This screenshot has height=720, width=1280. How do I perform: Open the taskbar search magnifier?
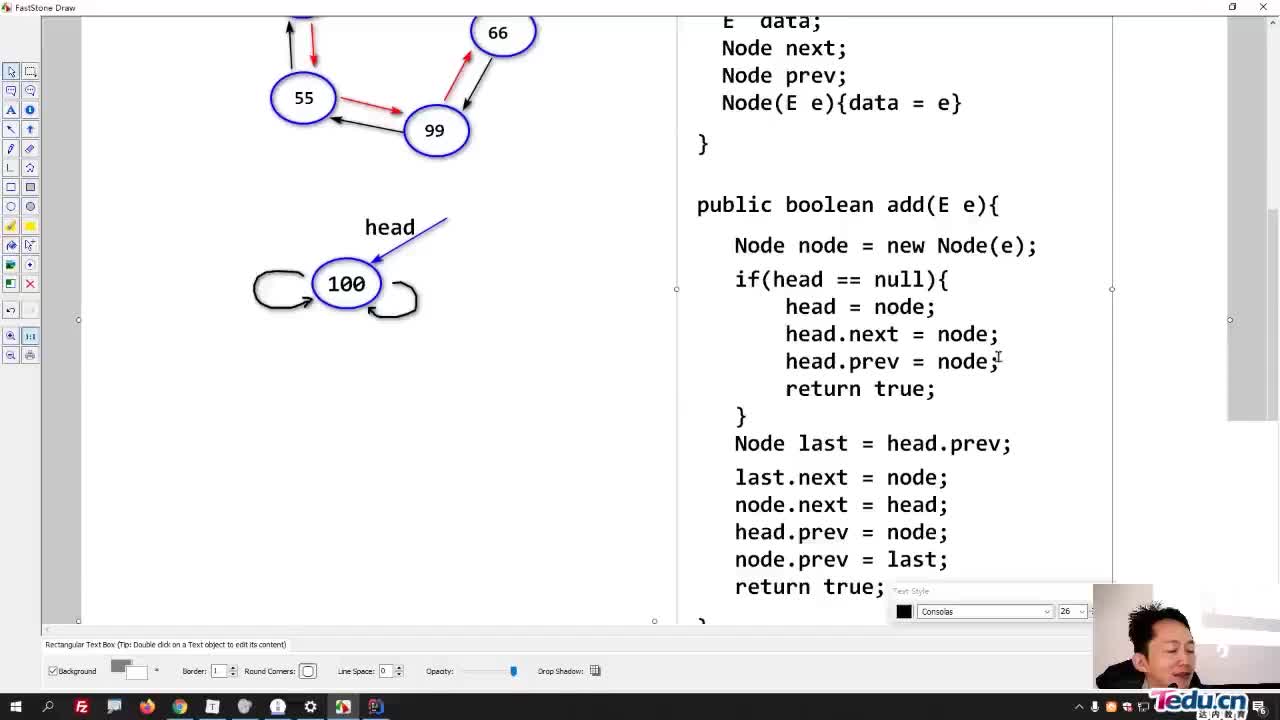tap(48, 707)
